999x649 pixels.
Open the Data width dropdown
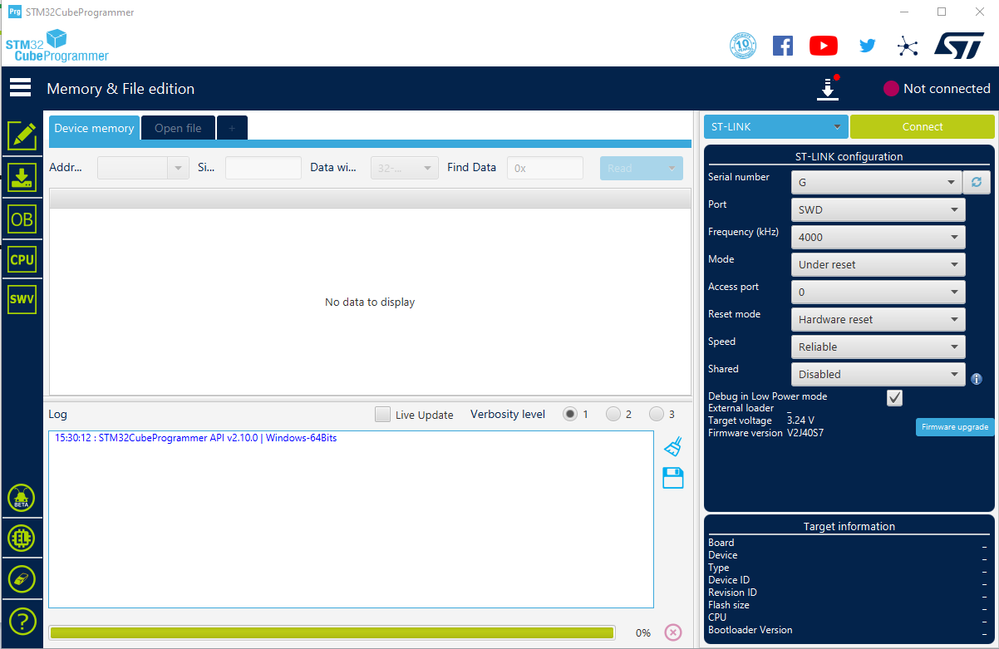(405, 168)
